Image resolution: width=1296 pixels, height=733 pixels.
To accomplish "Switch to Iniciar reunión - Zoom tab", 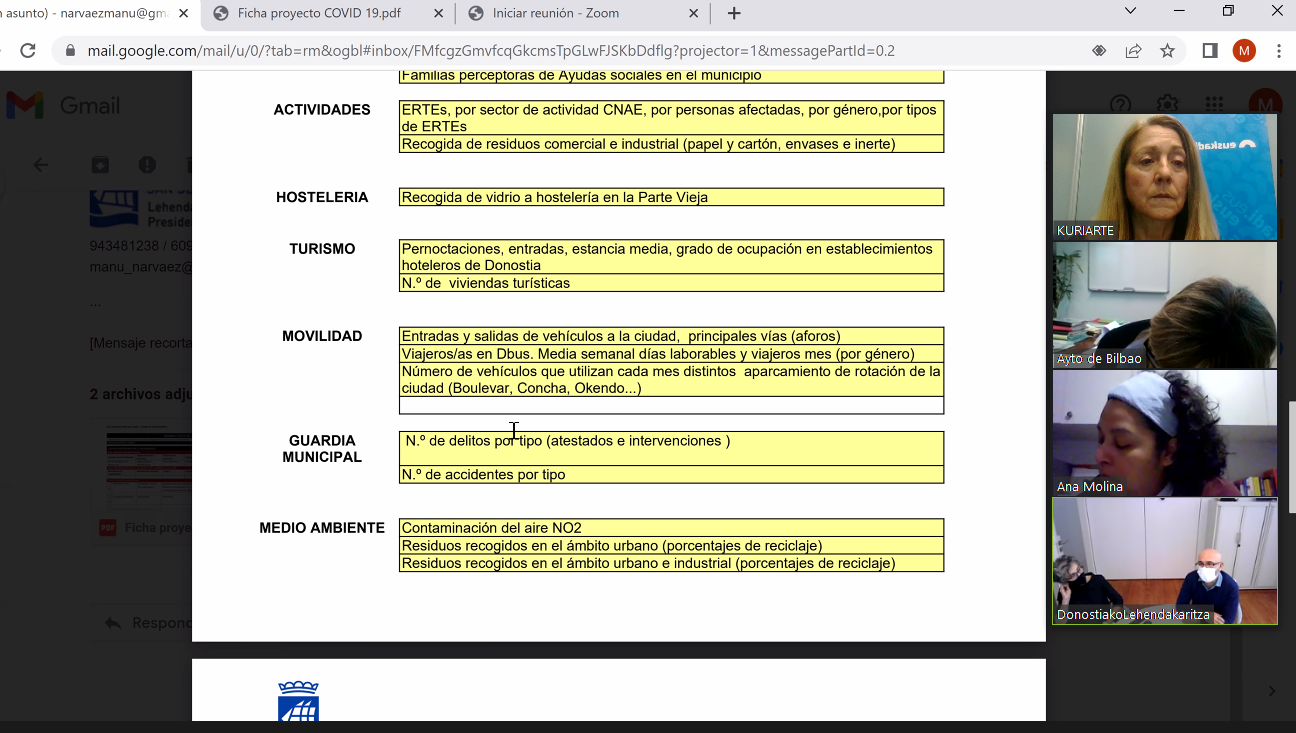I will pos(570,13).
